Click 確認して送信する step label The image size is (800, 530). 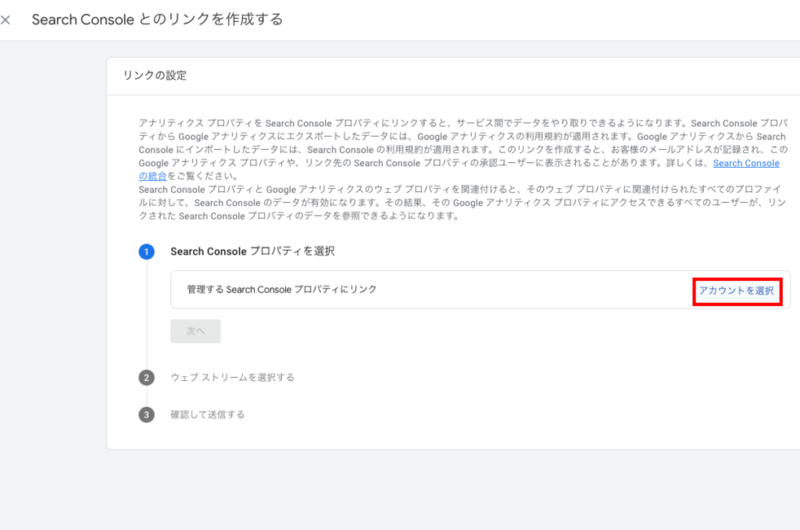point(208,414)
